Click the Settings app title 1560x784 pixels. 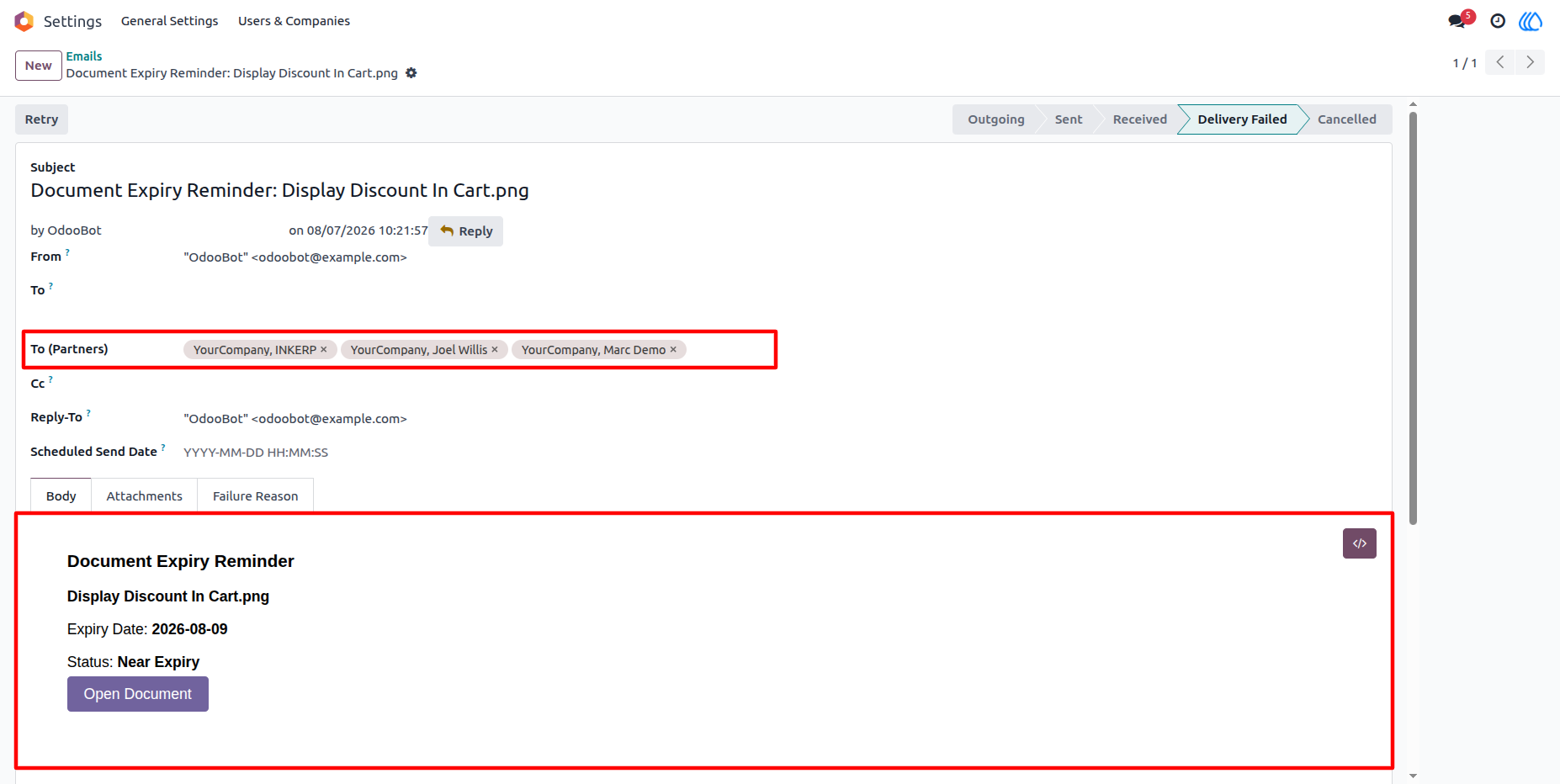[x=72, y=21]
